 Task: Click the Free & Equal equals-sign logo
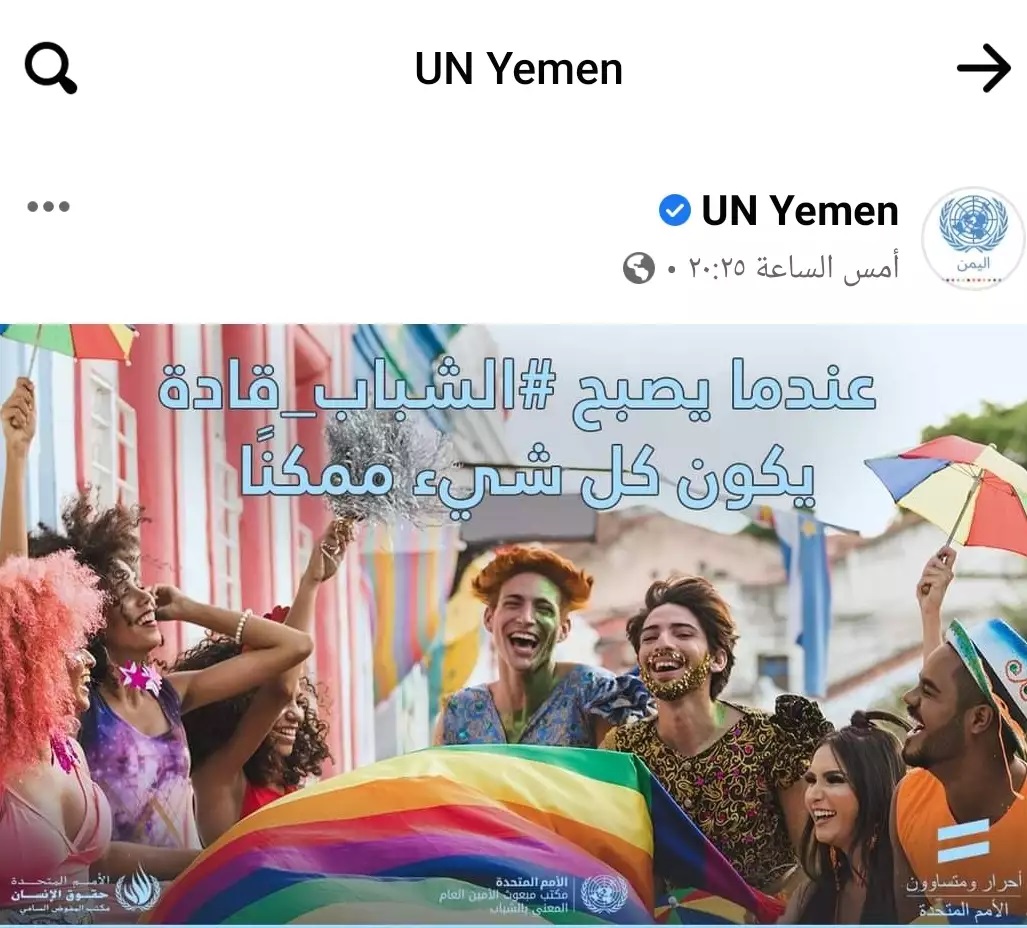pyautogui.click(x=963, y=841)
